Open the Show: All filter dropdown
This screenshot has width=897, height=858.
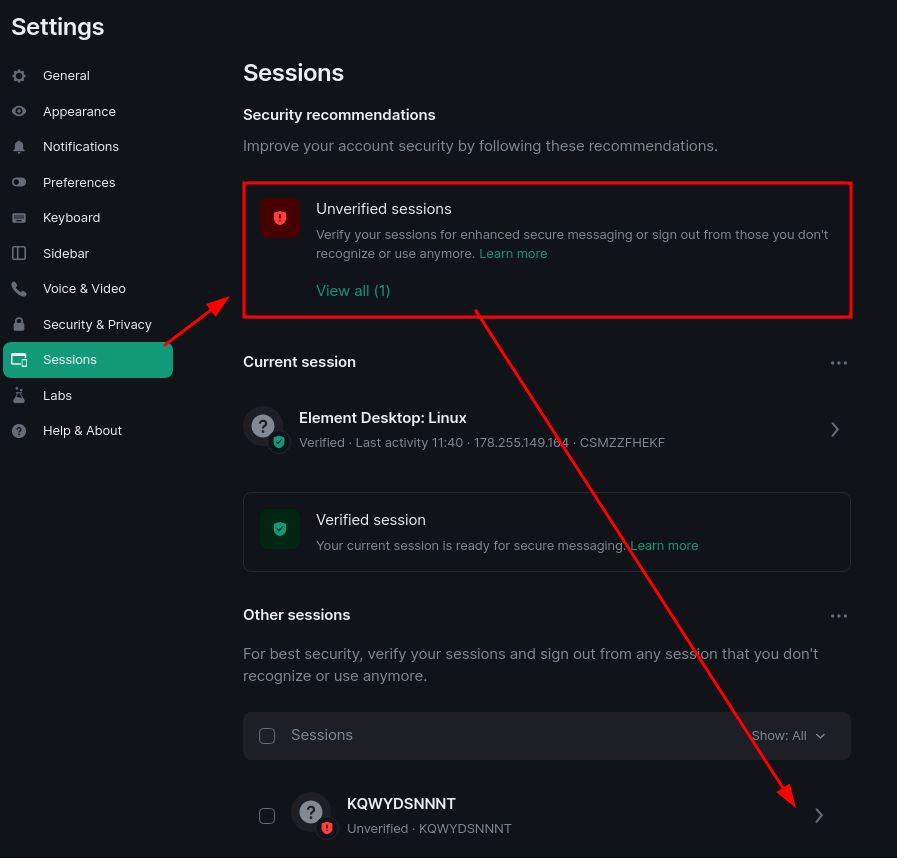(x=788, y=736)
